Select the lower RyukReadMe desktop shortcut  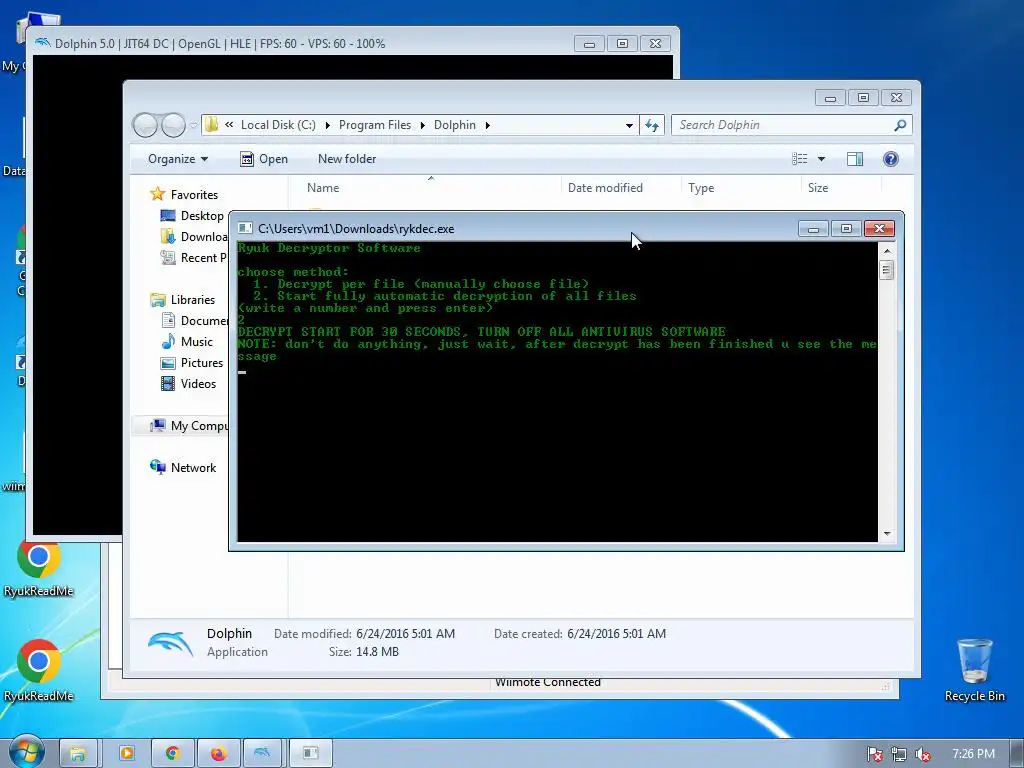click(x=39, y=670)
